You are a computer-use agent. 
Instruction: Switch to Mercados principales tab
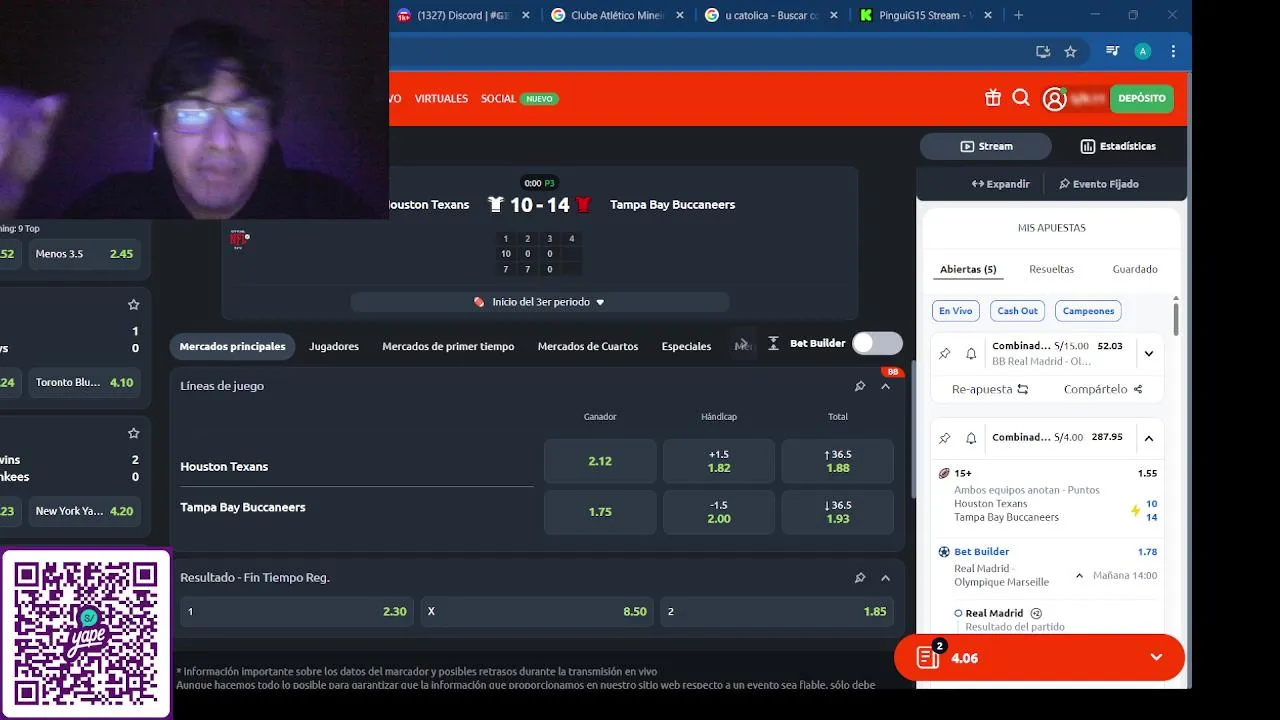(x=232, y=346)
